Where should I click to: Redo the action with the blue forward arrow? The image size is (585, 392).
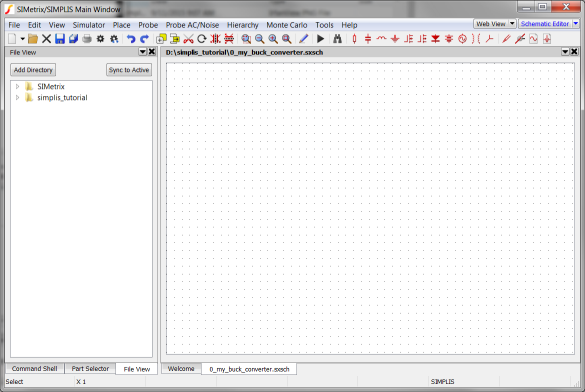coord(144,39)
